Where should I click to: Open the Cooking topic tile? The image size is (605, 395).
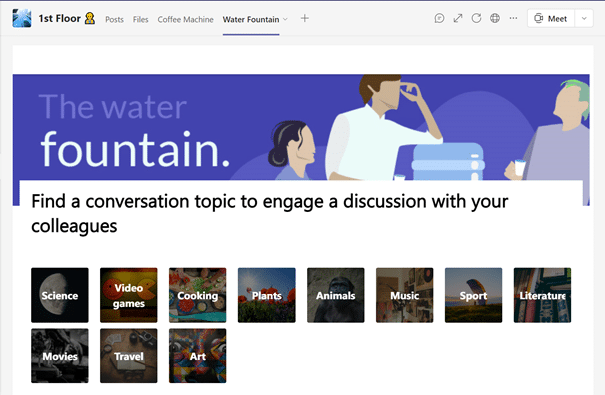pos(198,295)
